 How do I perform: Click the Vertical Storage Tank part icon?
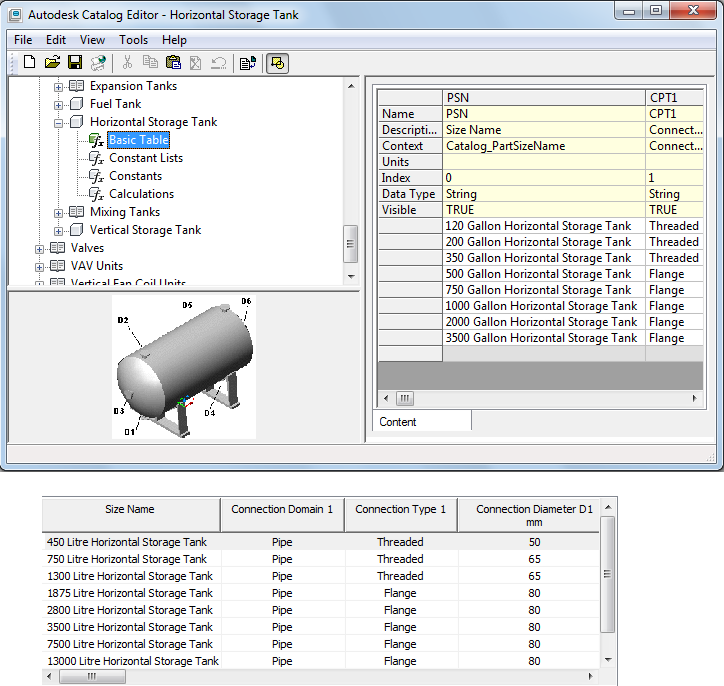tap(76, 230)
